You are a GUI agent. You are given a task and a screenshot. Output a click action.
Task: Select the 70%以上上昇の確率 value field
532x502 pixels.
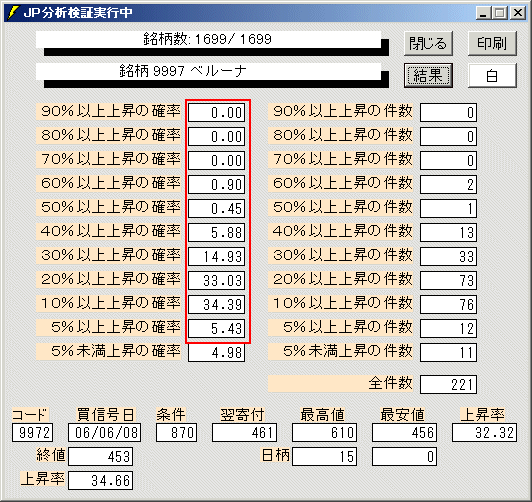pos(216,160)
